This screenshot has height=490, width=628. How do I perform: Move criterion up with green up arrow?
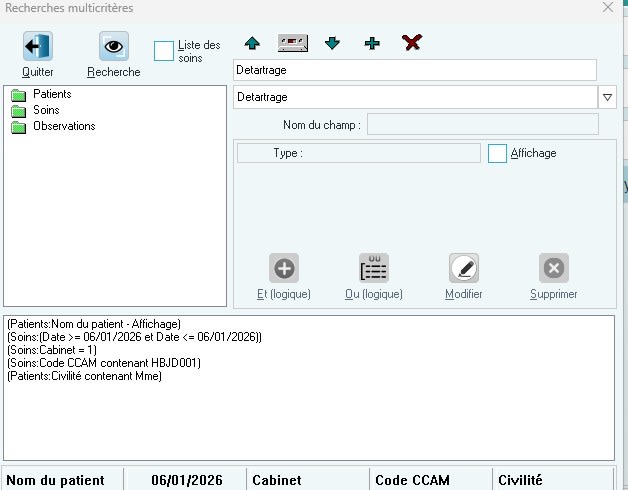(252, 43)
